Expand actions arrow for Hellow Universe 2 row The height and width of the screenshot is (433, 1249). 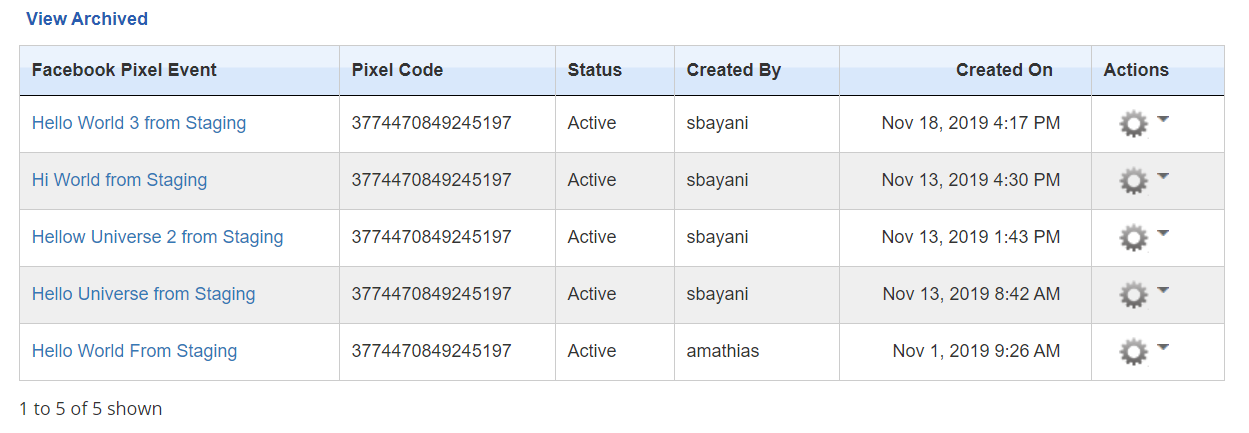(1163, 233)
